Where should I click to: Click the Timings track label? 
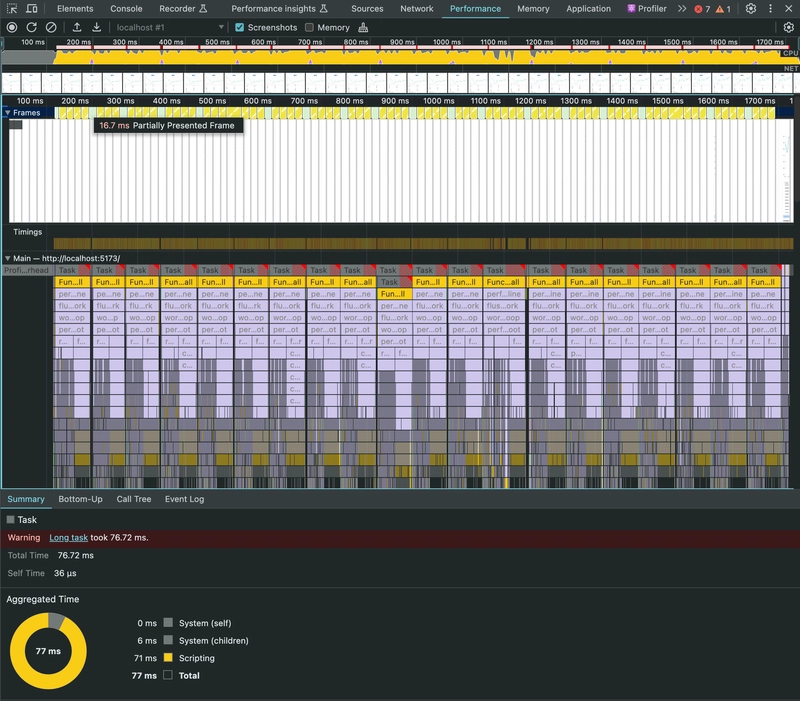[28, 232]
